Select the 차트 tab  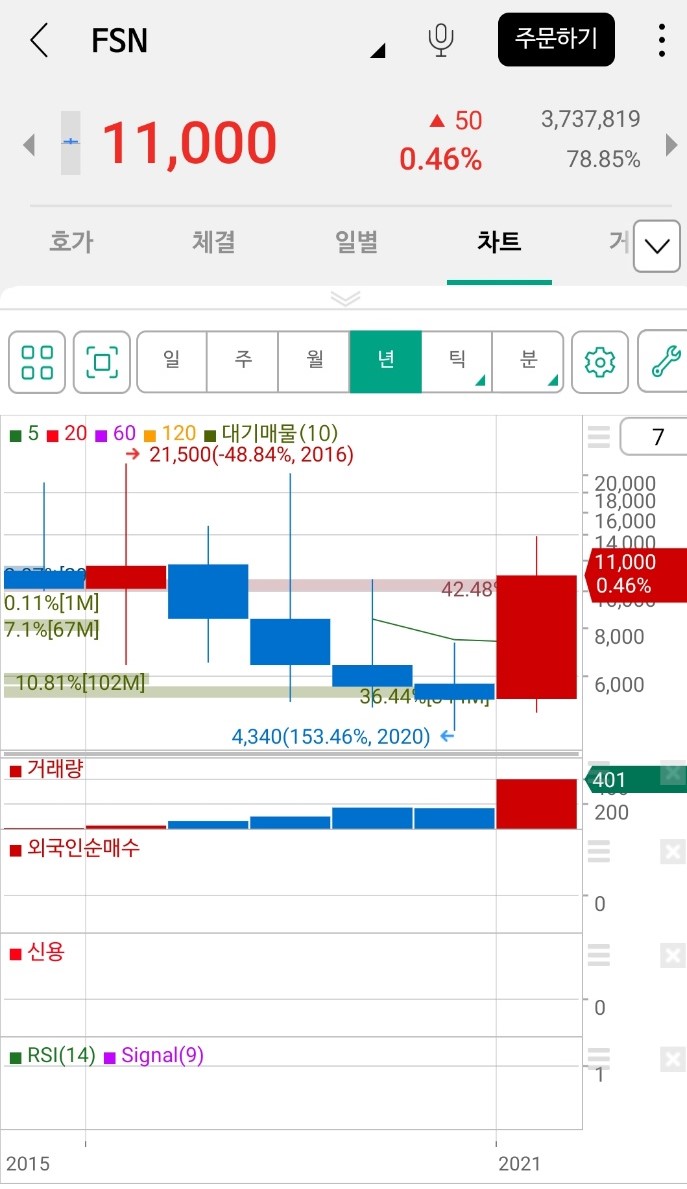pos(499,242)
